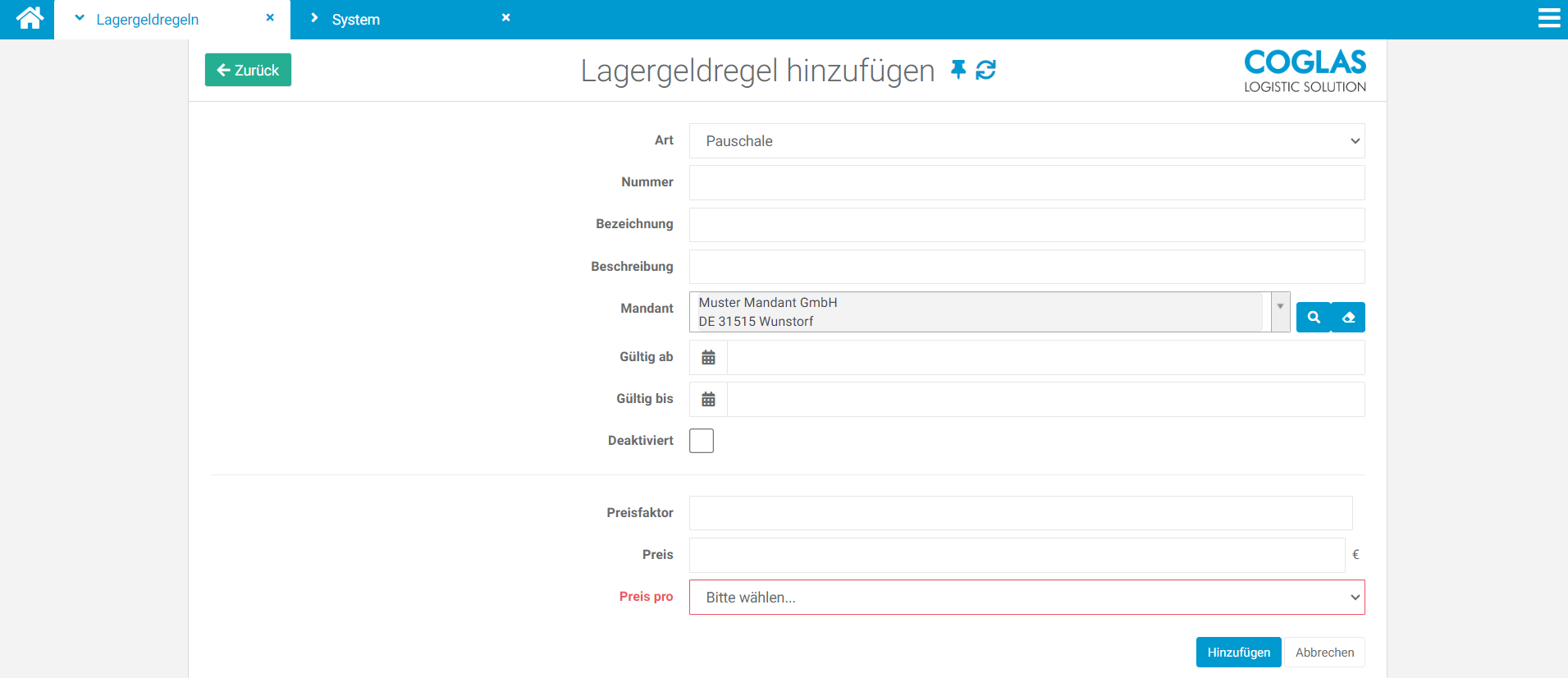
Task: Open the hamburger menu at top right
Action: point(1548,18)
